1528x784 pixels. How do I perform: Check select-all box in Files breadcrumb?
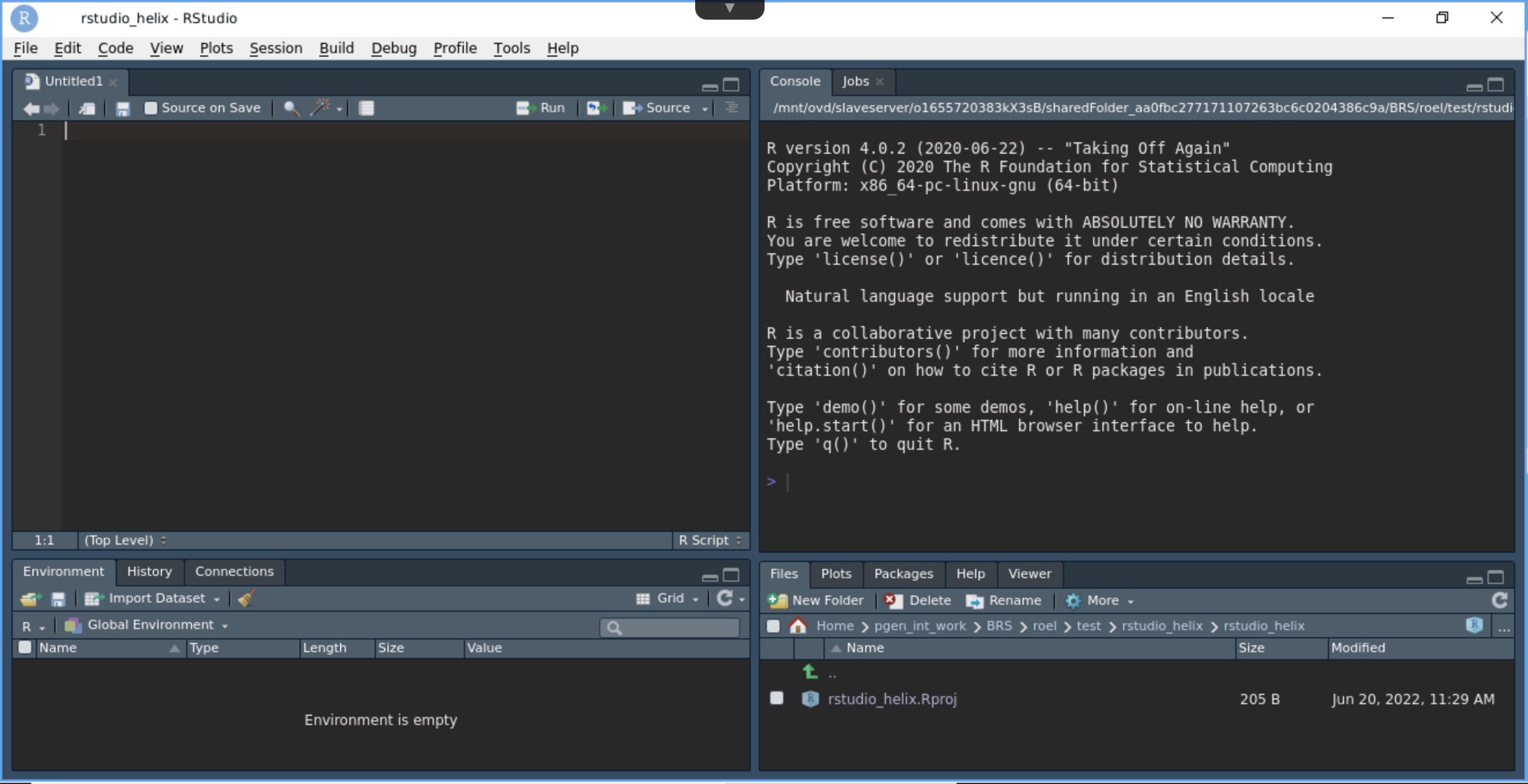(773, 626)
